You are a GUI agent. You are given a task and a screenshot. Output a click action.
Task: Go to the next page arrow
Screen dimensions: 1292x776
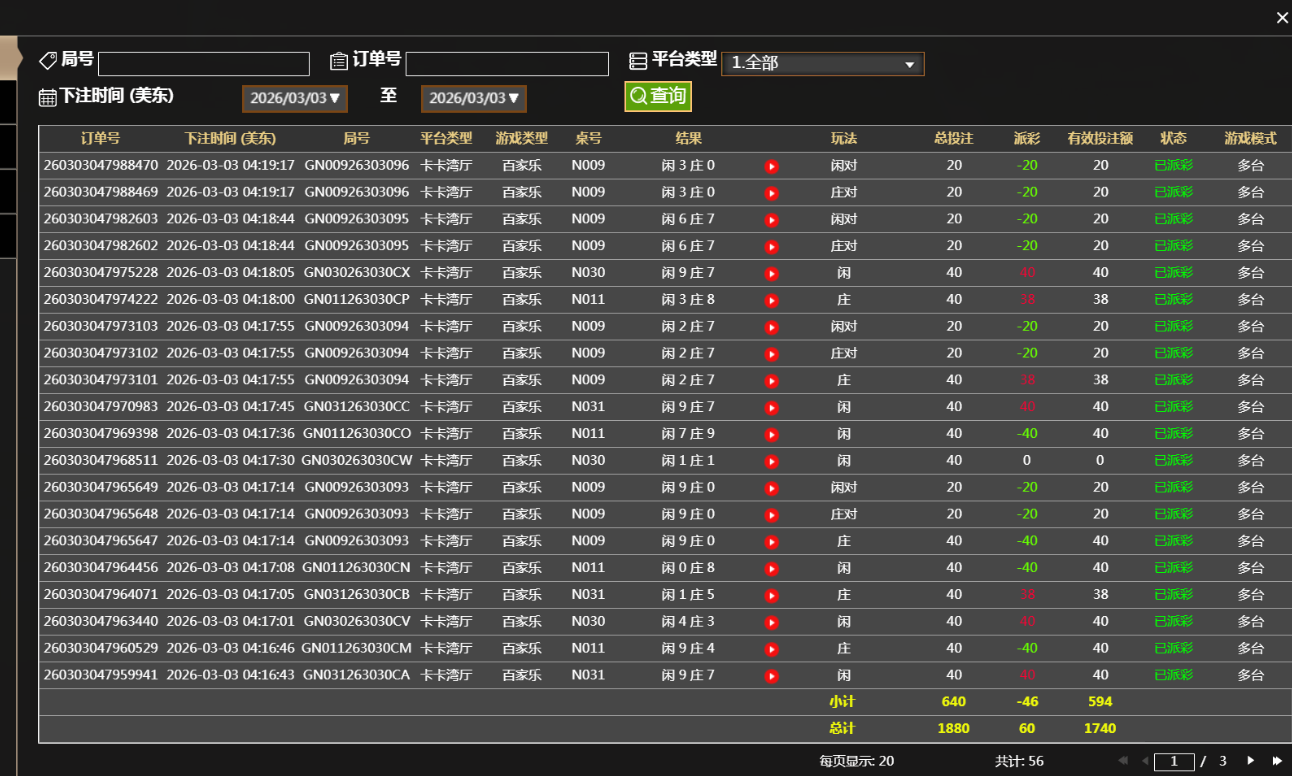click(1250, 761)
